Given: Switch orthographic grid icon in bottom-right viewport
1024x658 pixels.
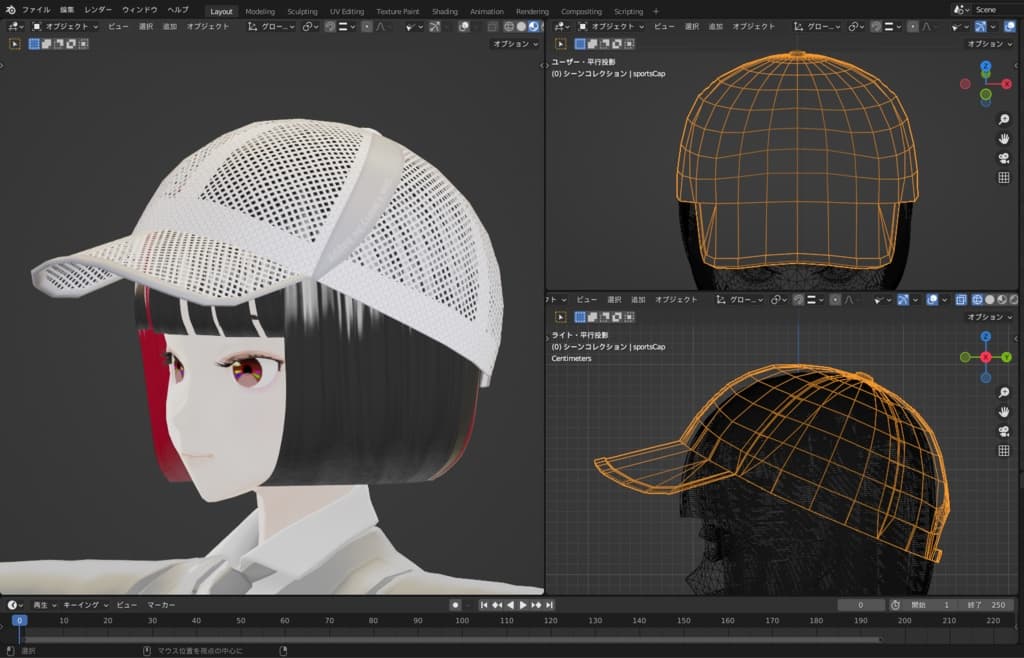Looking at the screenshot, I should coord(1003,451).
